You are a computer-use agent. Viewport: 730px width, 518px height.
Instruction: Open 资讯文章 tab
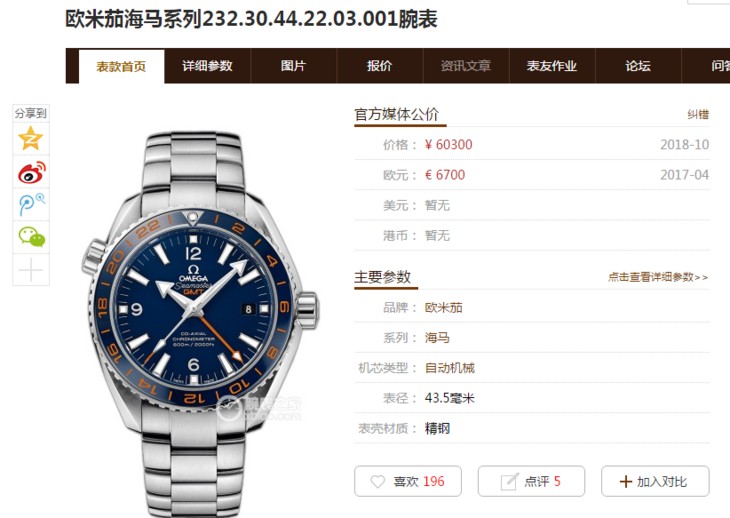(466, 66)
